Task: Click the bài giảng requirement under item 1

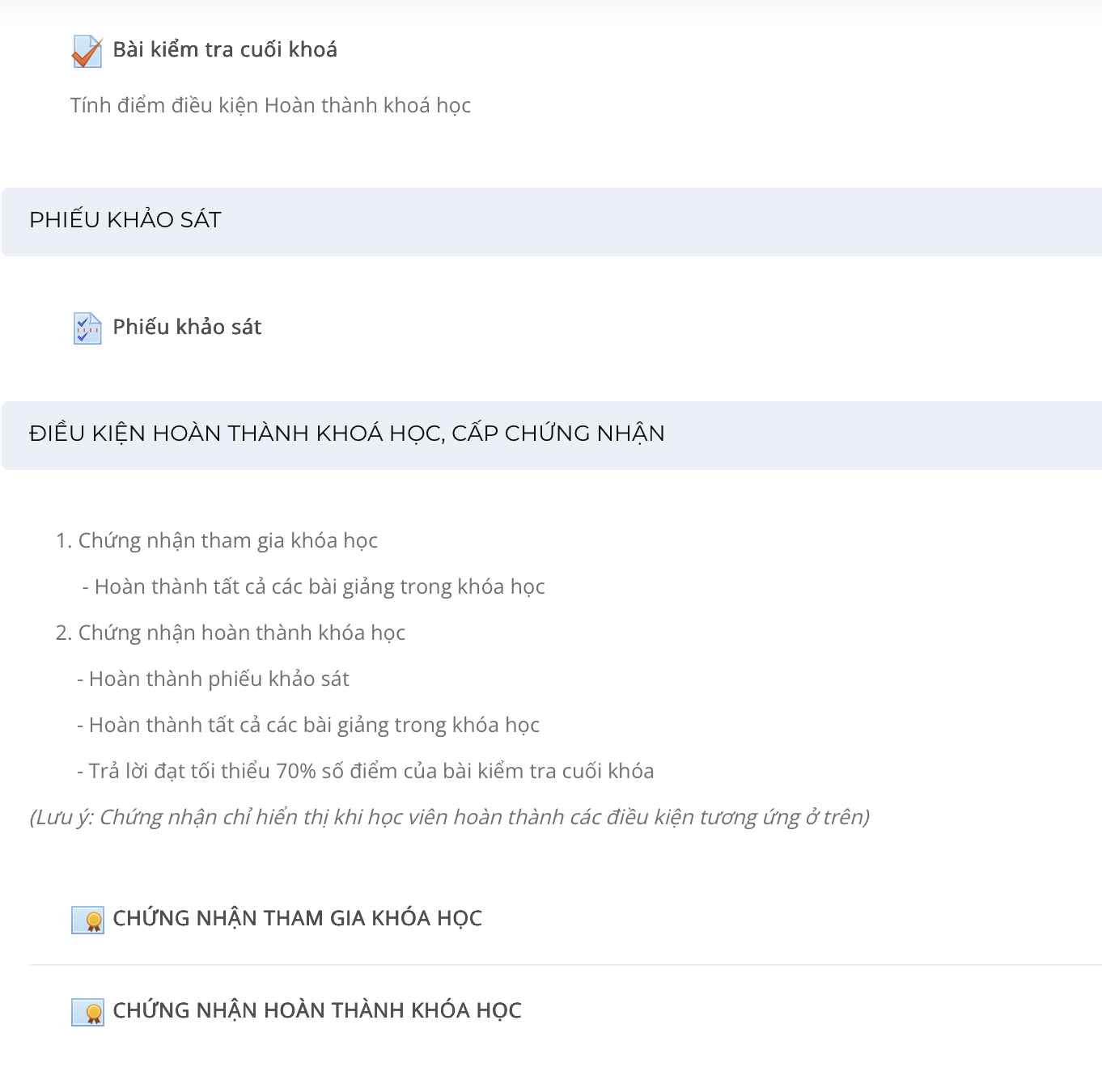Action: (x=313, y=587)
